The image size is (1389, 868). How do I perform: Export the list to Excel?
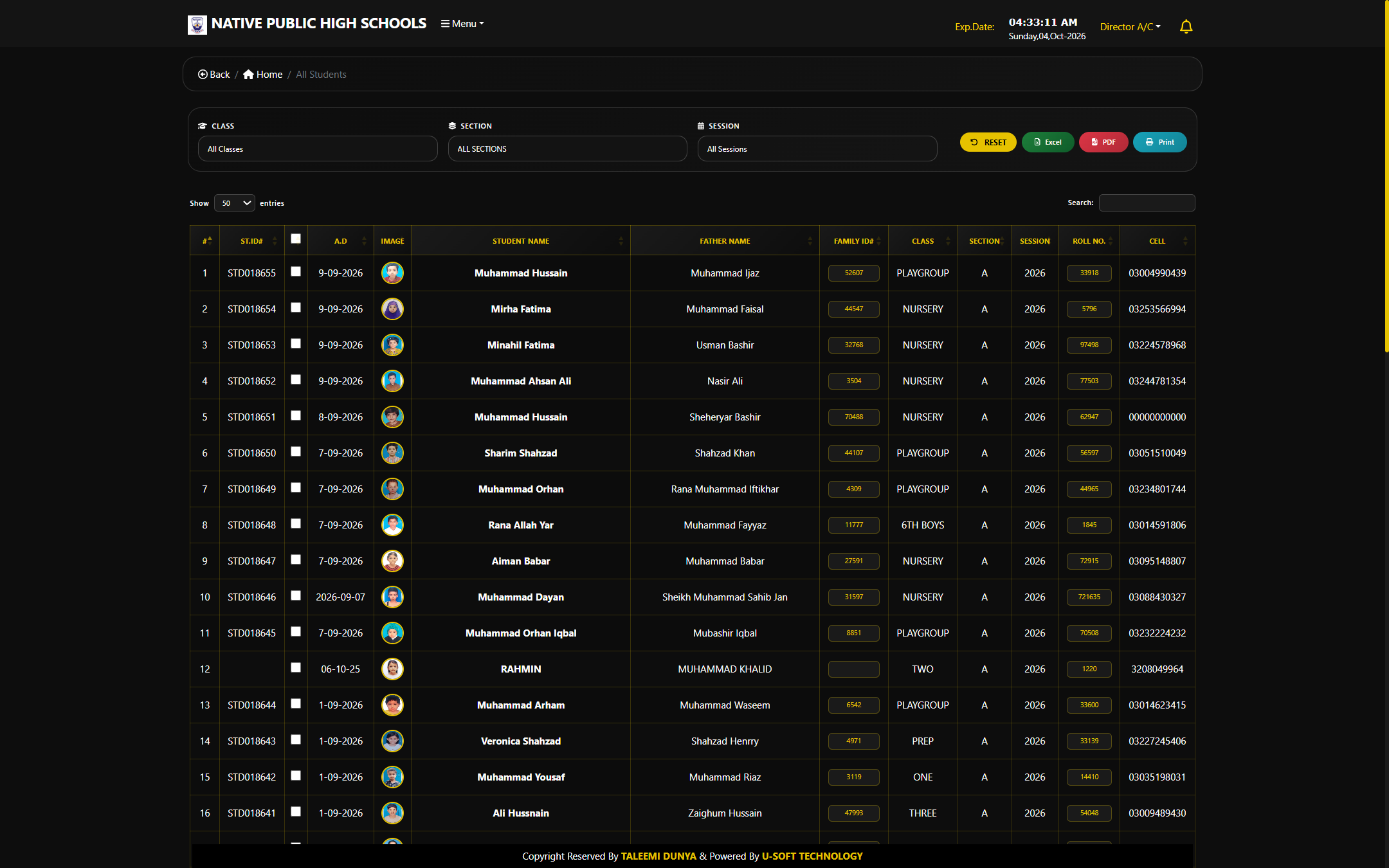(x=1048, y=142)
